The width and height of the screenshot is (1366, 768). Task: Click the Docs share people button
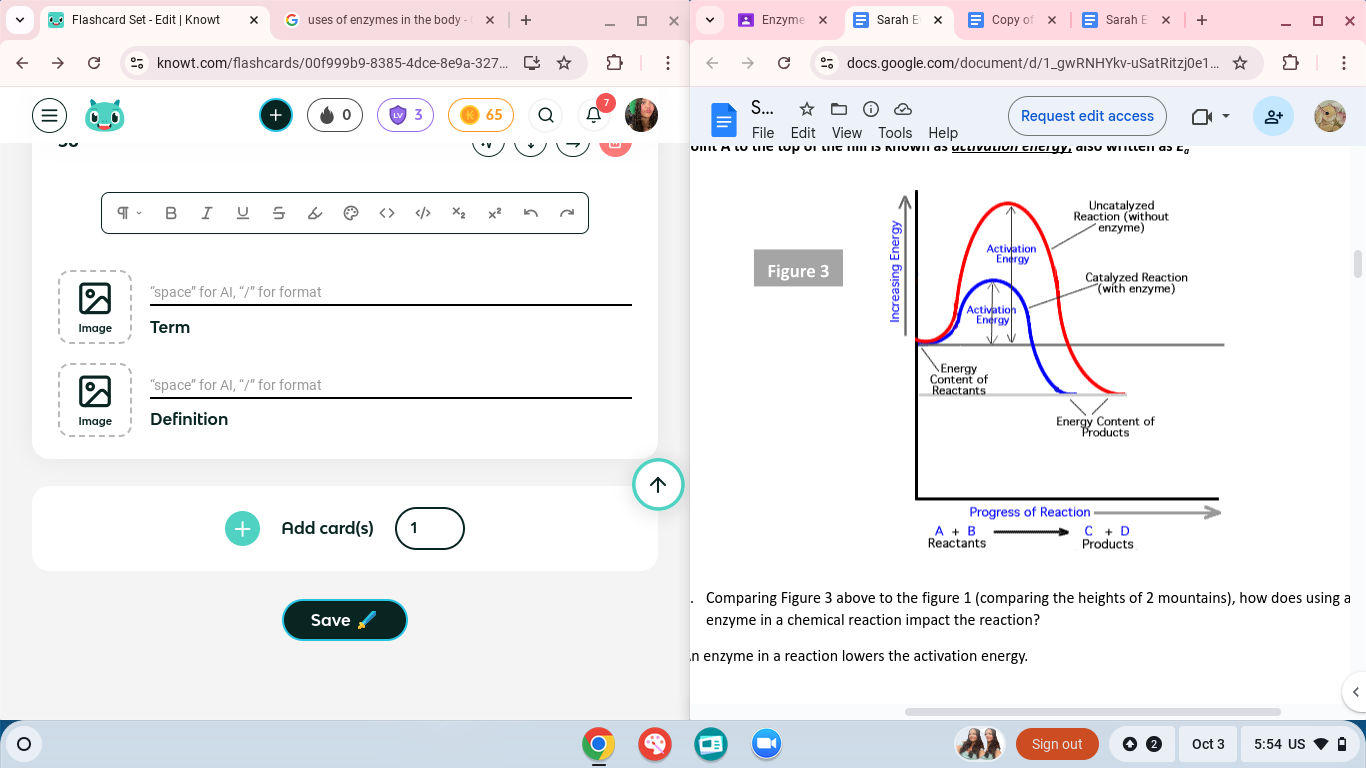tap(1273, 116)
